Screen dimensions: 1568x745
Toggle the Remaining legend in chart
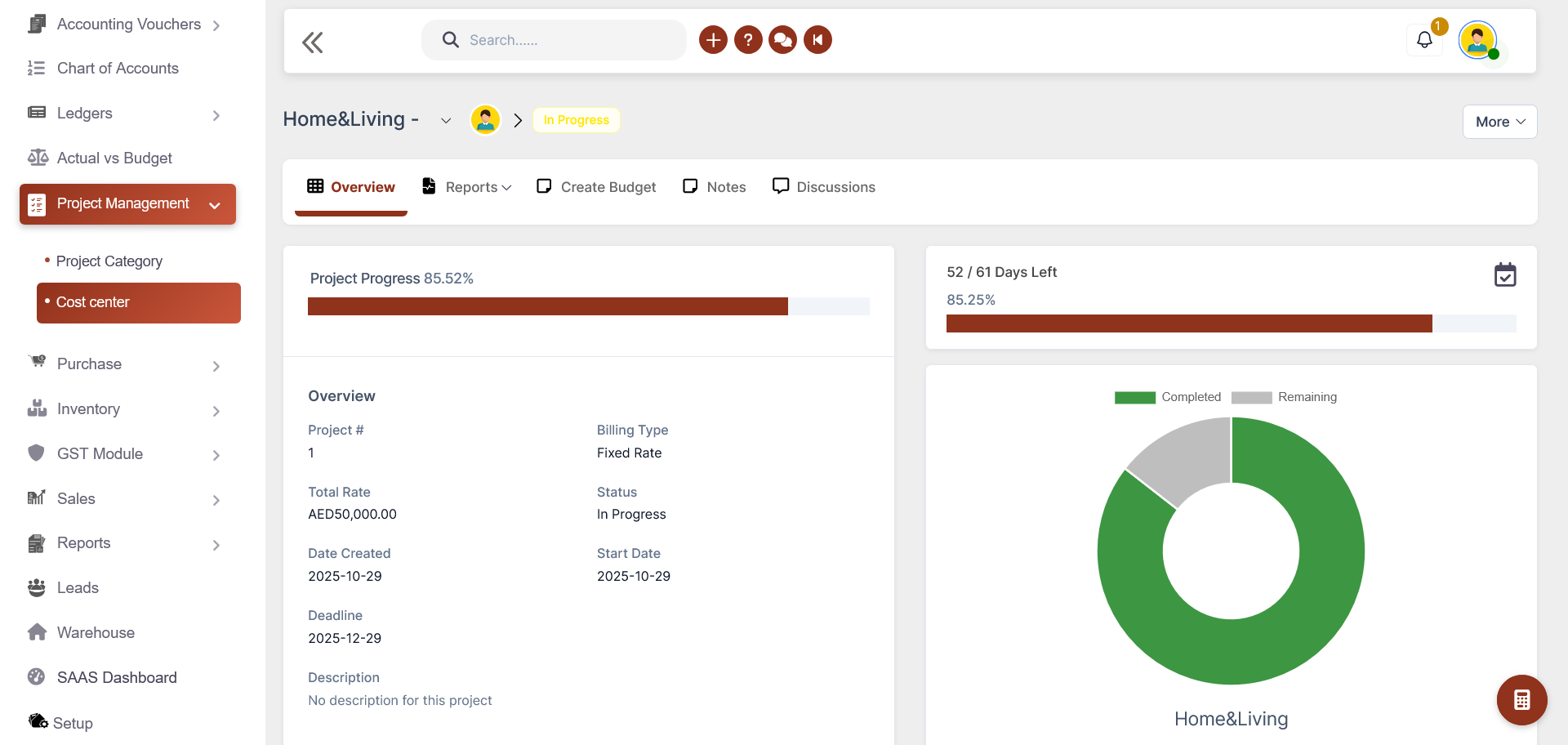point(1284,397)
